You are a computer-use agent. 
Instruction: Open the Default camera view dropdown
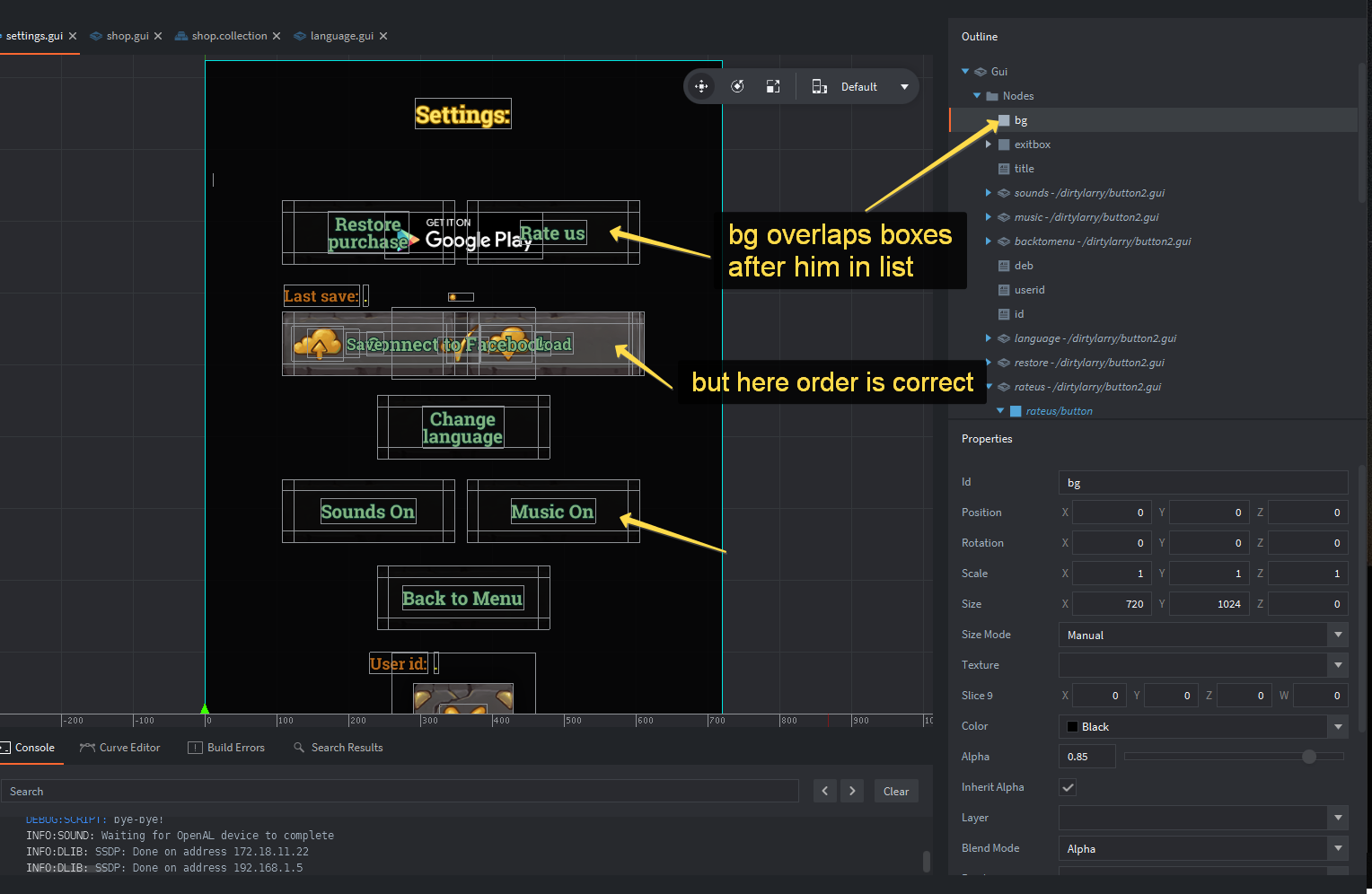pos(904,86)
